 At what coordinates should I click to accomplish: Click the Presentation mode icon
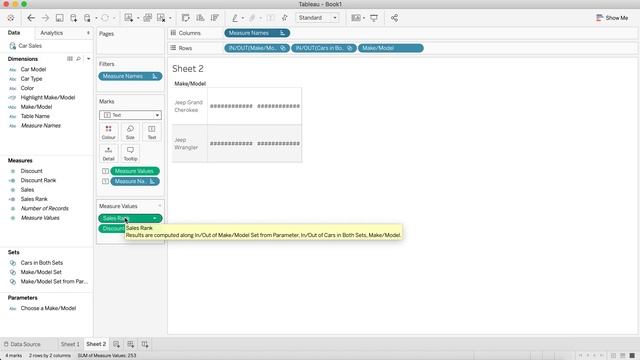point(374,18)
